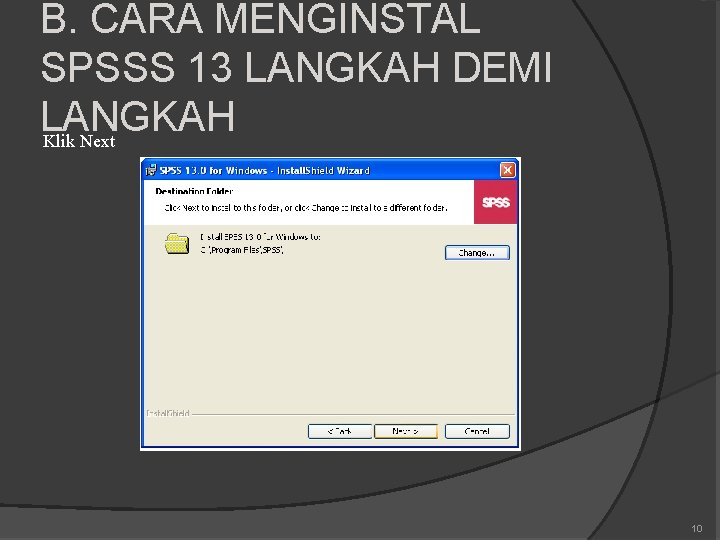Click the installer icon in title bar
Screen dimensions: 720x540
(x=151, y=171)
